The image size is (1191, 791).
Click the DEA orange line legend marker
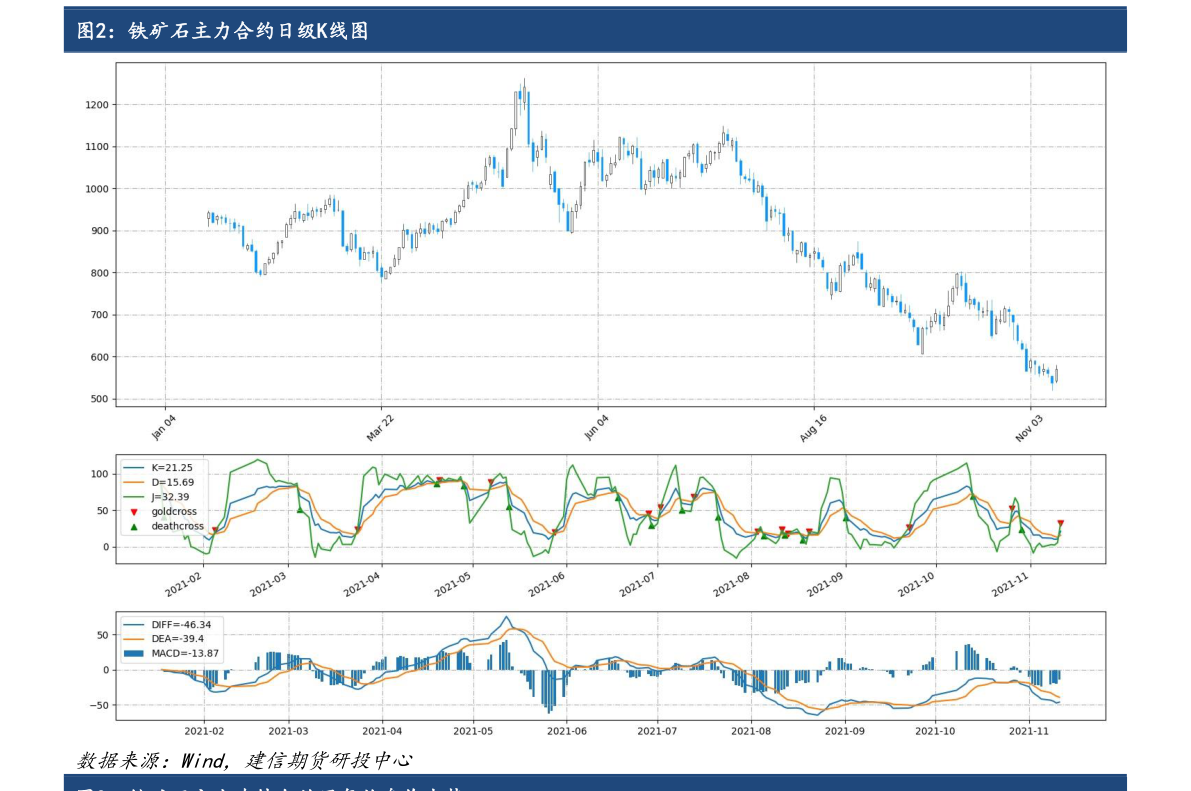click(134, 639)
